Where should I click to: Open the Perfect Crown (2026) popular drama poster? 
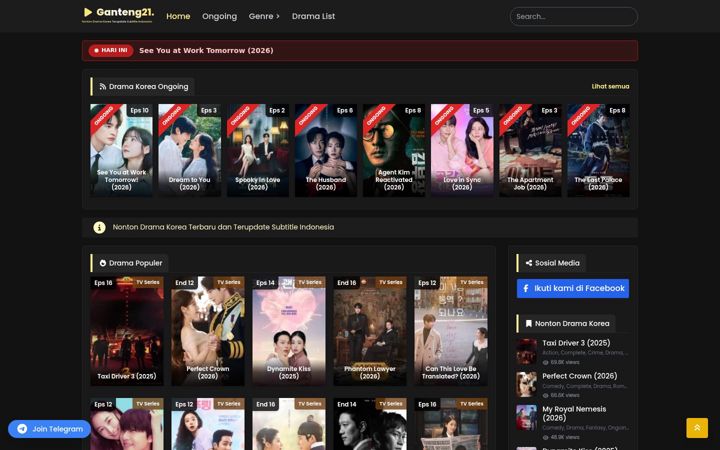[208, 331]
